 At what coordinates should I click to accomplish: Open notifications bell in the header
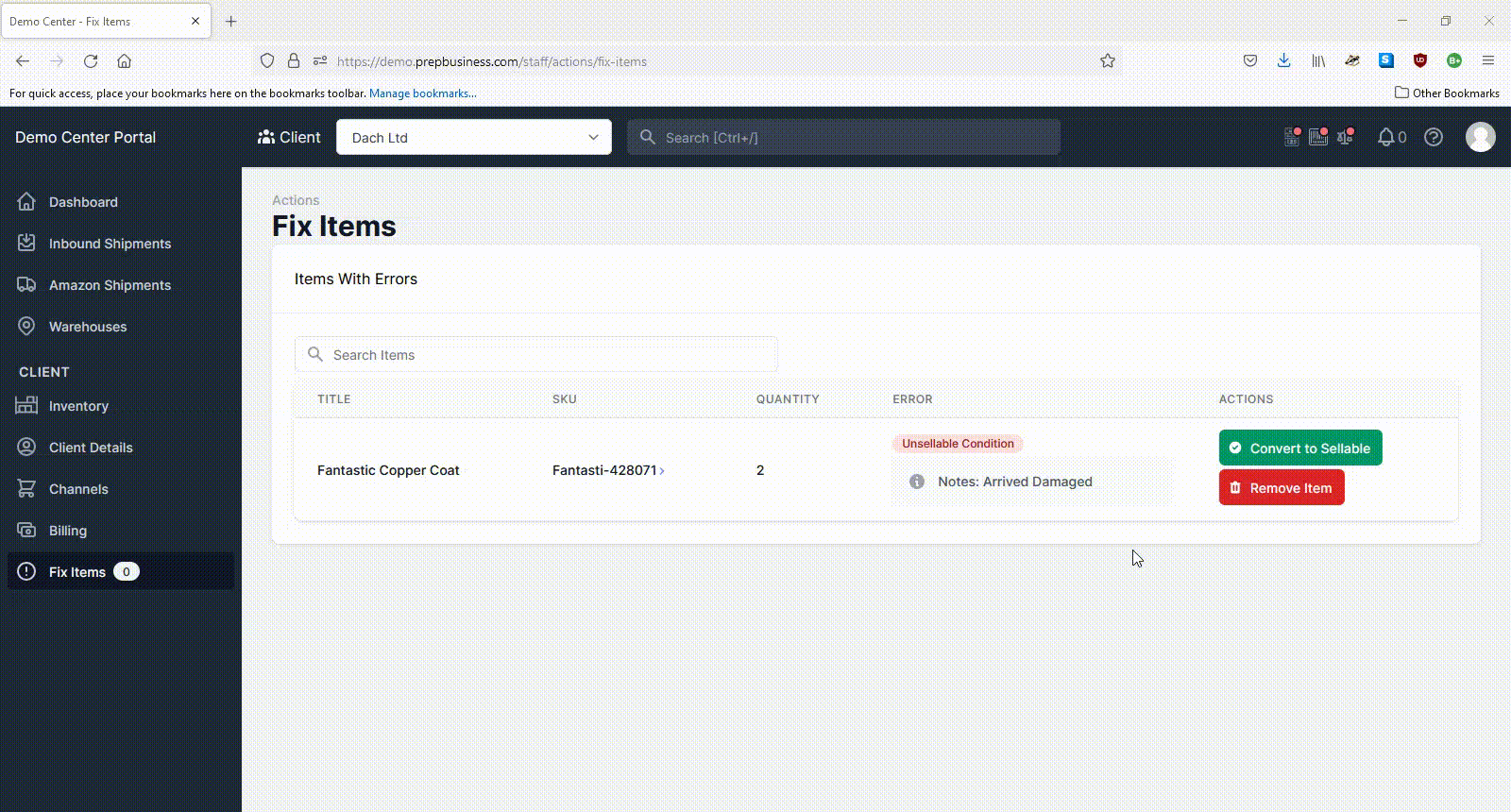(x=1385, y=137)
